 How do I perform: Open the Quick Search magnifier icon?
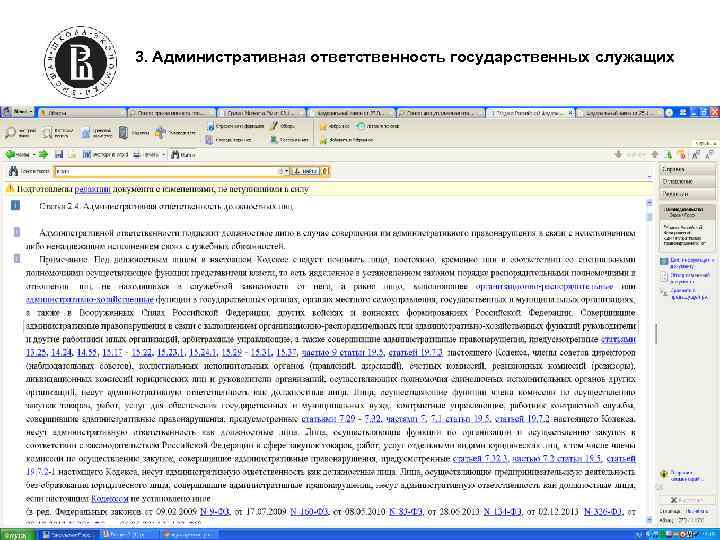pyautogui.click(x=10, y=133)
